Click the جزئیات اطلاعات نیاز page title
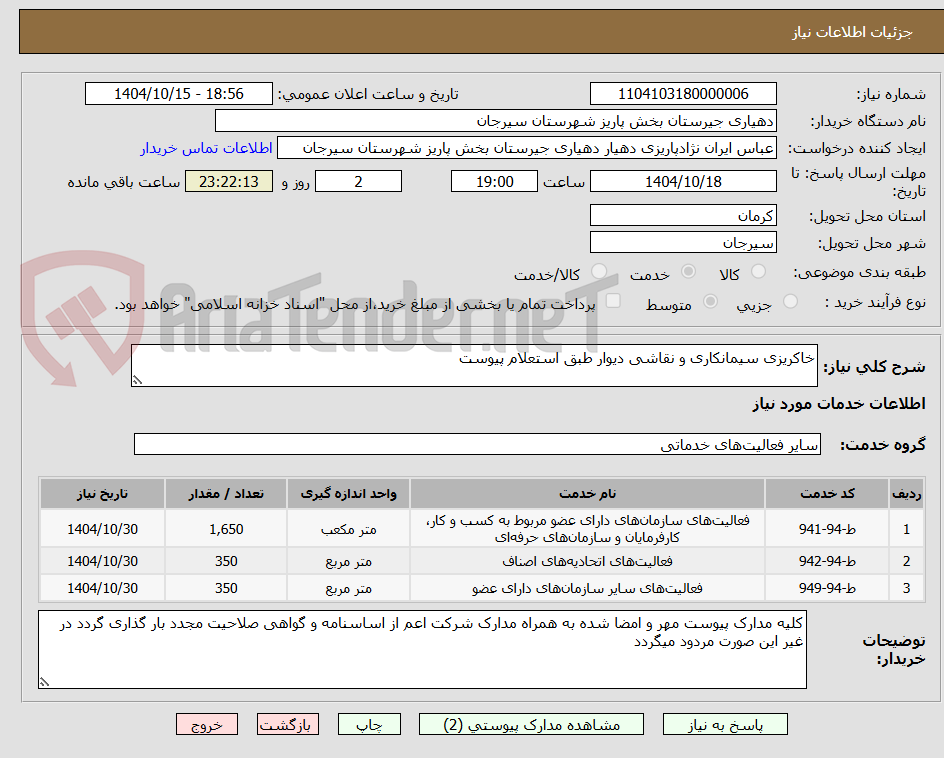 (x=852, y=32)
